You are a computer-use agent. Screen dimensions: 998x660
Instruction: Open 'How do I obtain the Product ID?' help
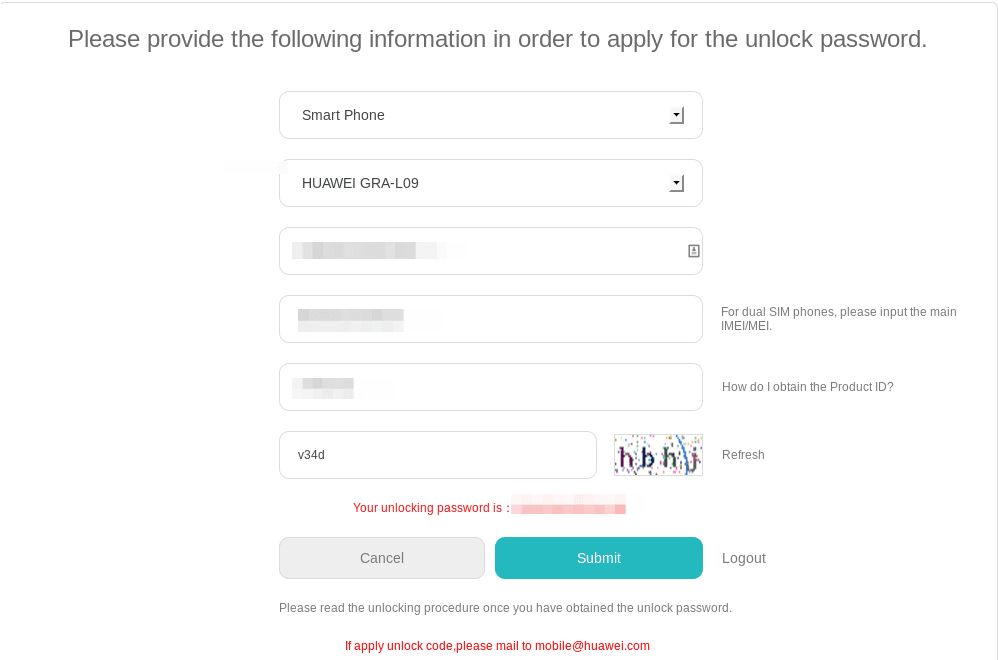tap(807, 387)
